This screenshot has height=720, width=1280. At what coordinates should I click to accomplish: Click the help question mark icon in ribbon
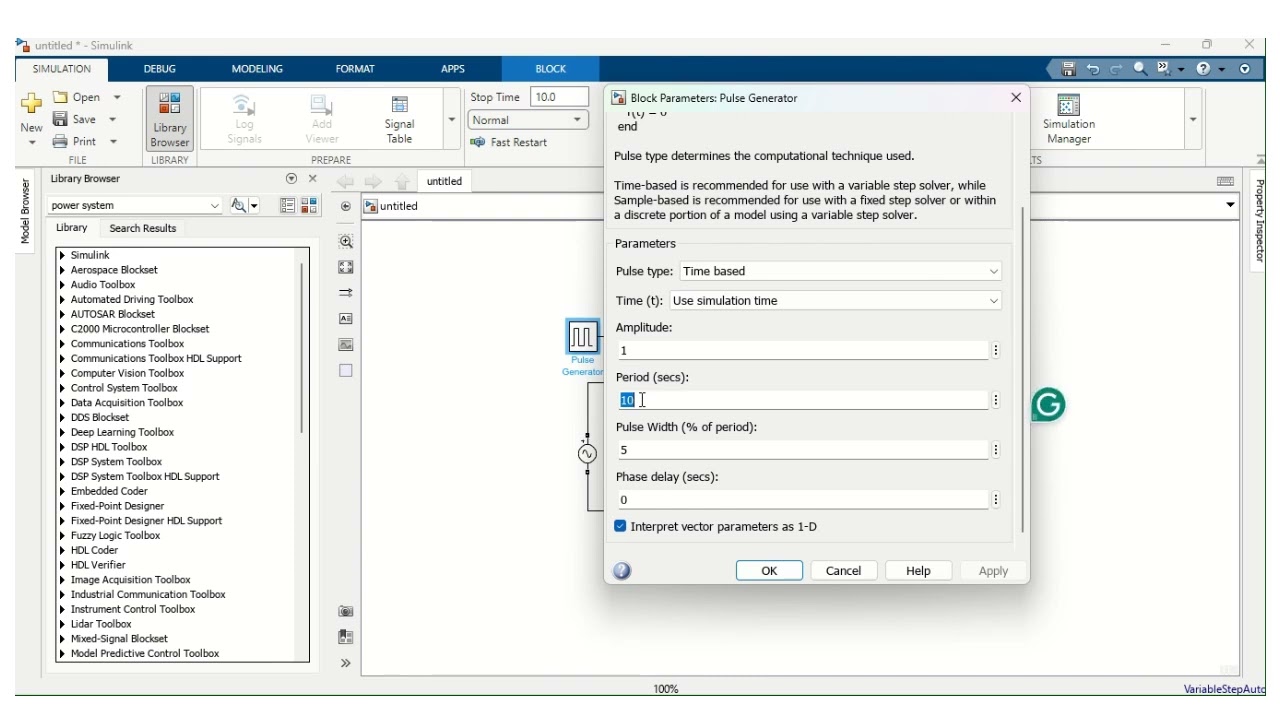click(x=1203, y=69)
